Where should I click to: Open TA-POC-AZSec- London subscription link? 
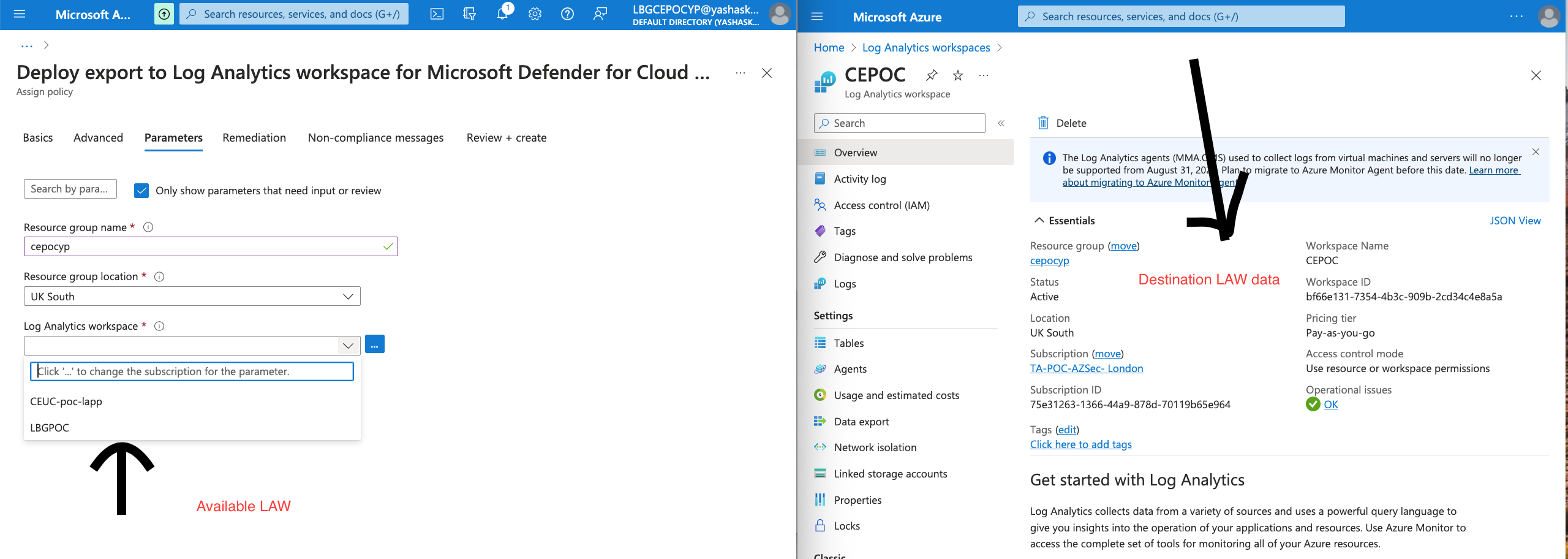click(1087, 368)
